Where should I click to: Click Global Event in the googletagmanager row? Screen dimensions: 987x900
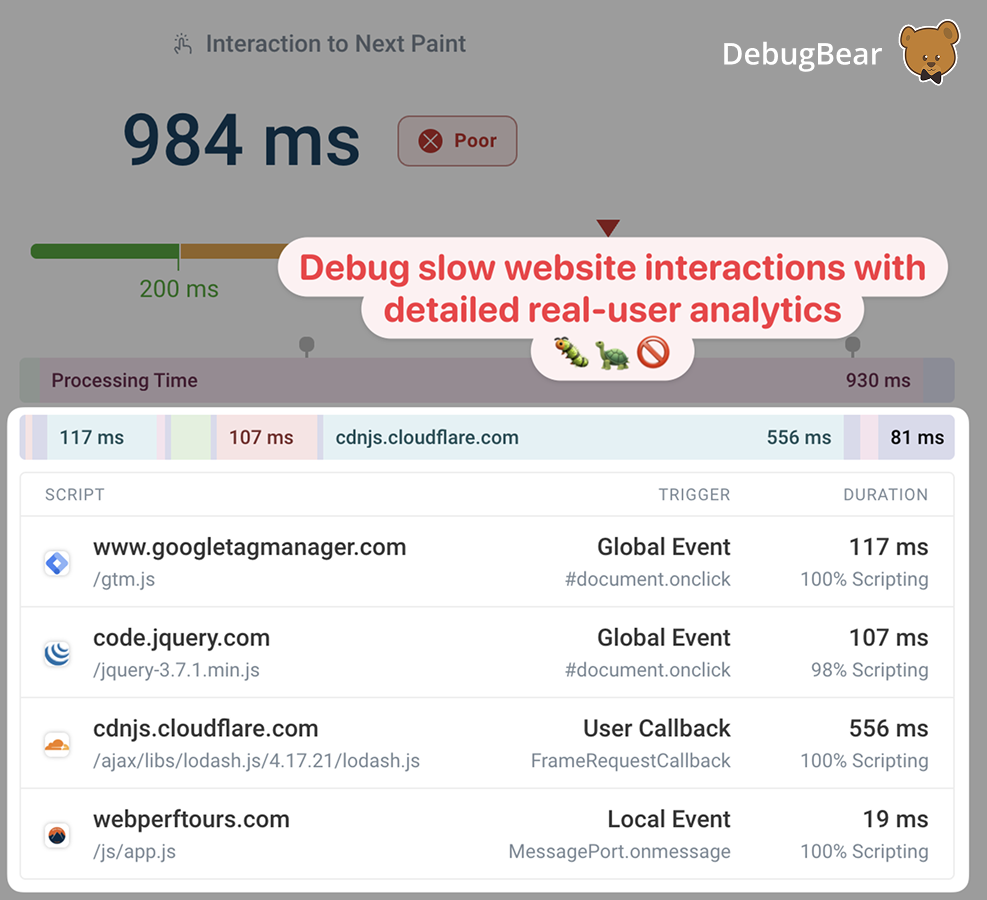coord(664,548)
